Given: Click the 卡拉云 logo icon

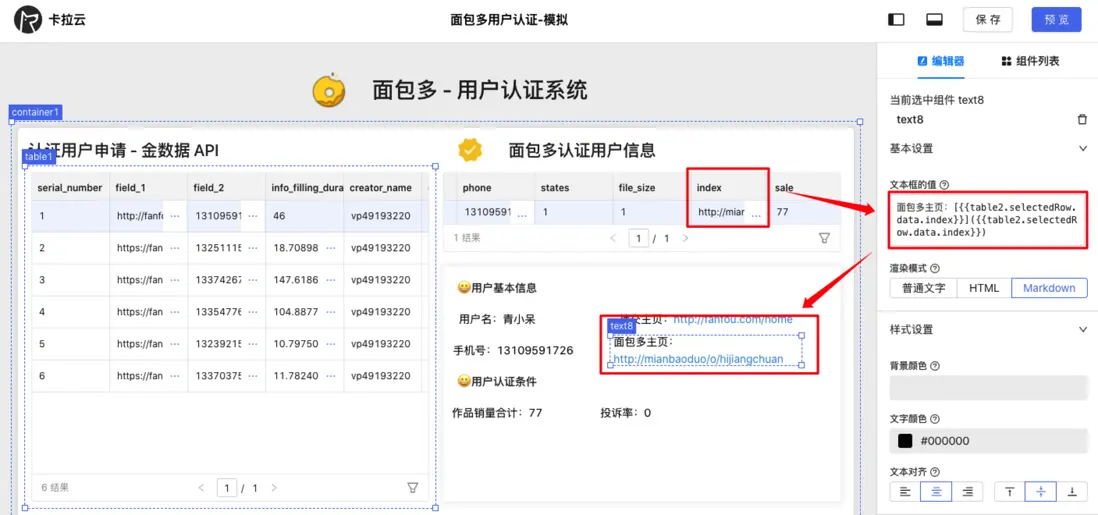Looking at the screenshot, I should coord(28,20).
